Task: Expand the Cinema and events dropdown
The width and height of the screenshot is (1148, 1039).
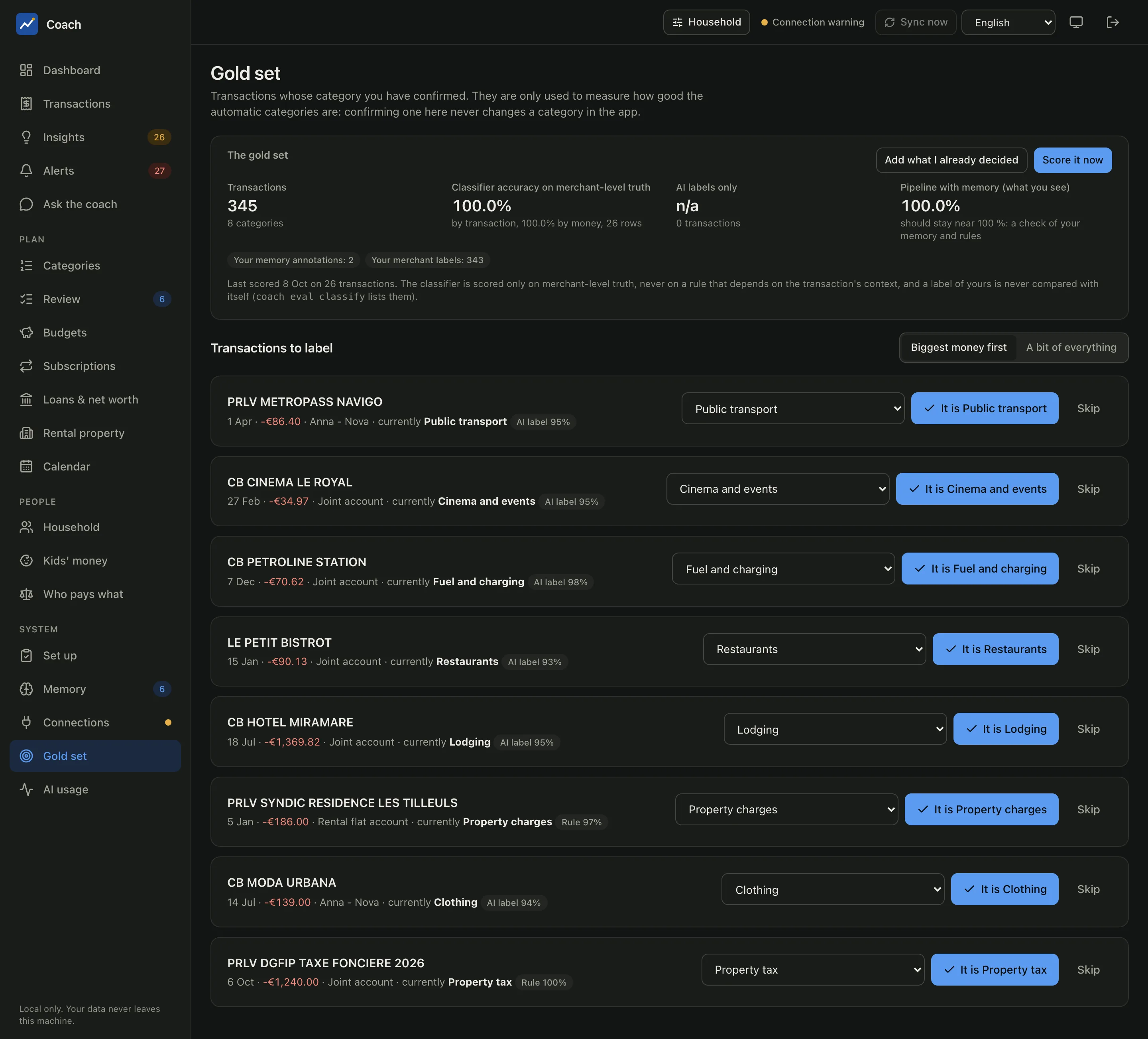Action: (x=778, y=489)
